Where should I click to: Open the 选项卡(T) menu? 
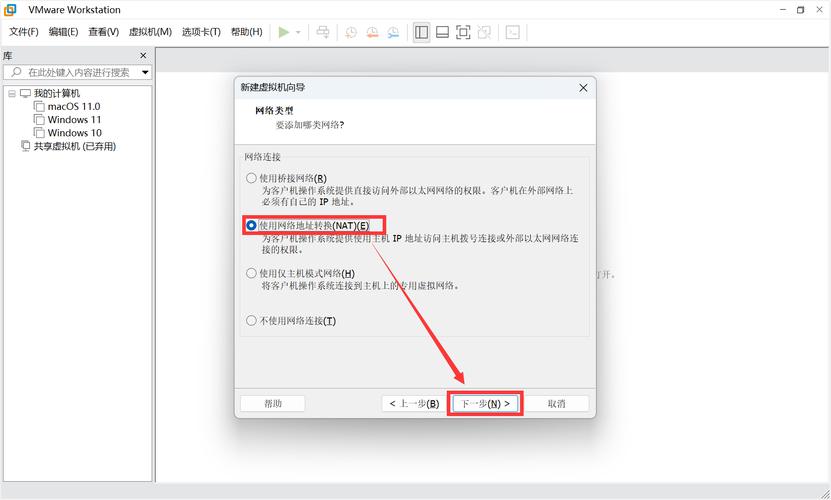tap(201, 32)
